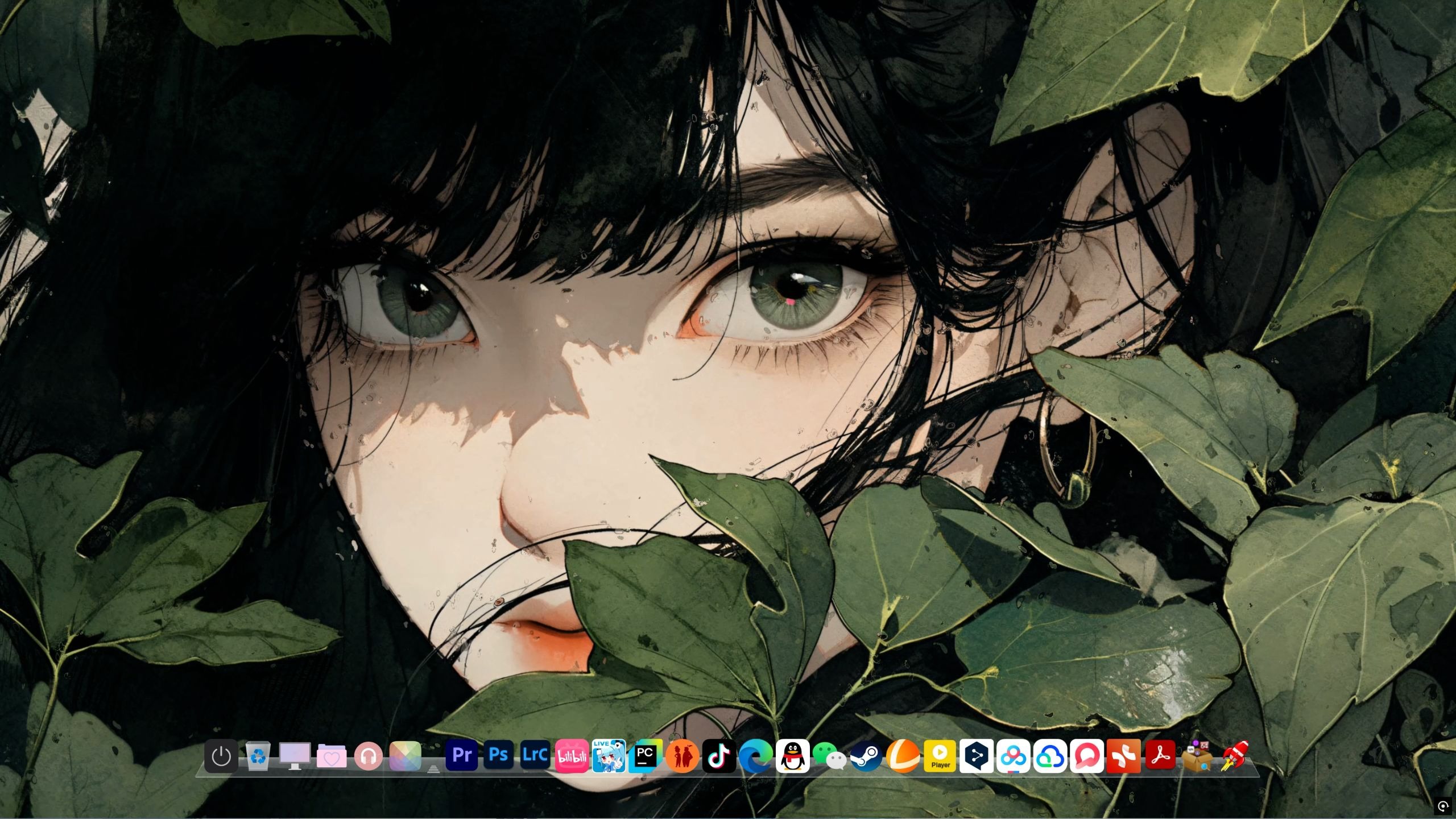Launch the pink headphones music app
This screenshot has height=819, width=1456.
tap(368, 757)
